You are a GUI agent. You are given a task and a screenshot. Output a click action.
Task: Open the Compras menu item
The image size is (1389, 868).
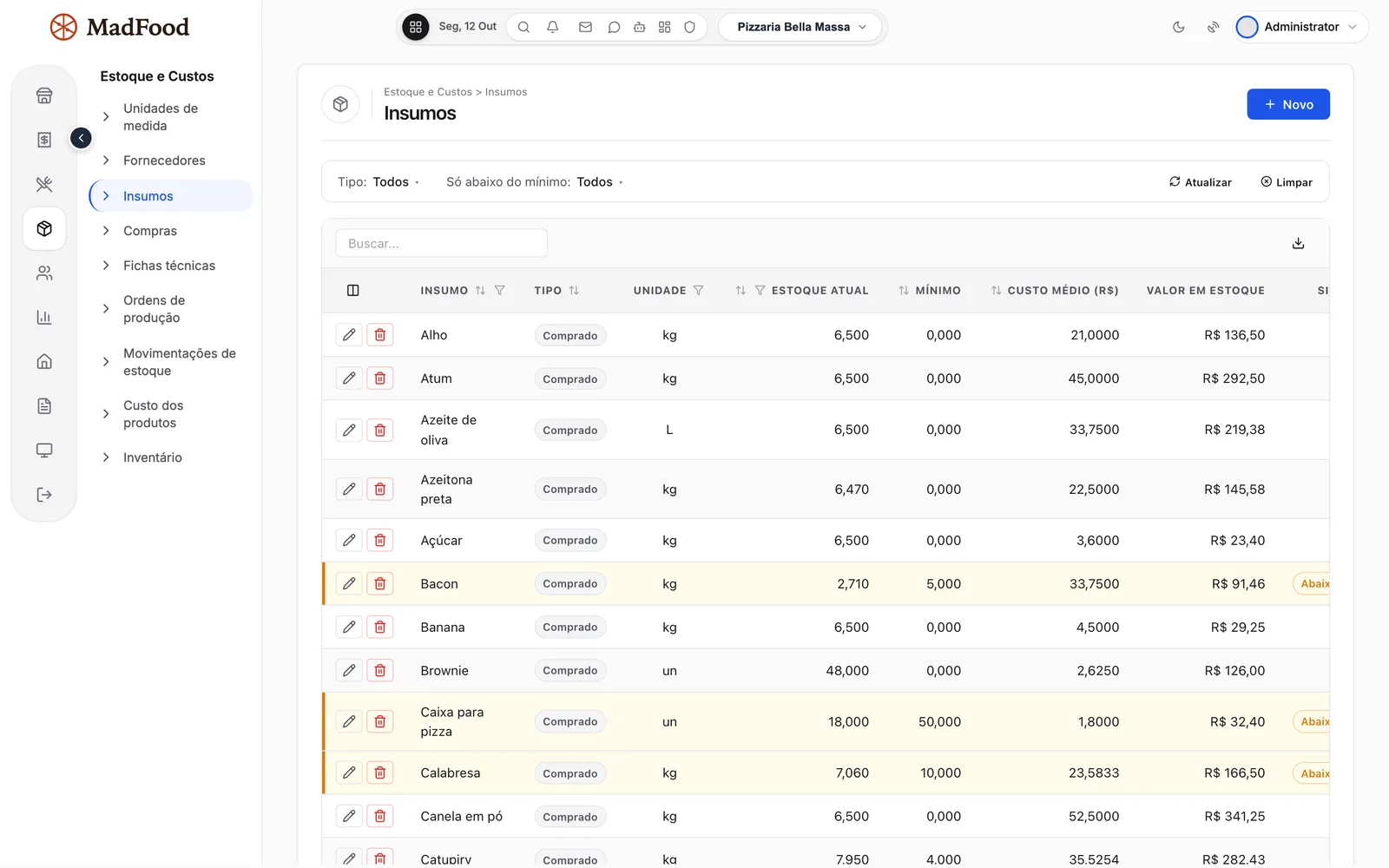coord(150,231)
